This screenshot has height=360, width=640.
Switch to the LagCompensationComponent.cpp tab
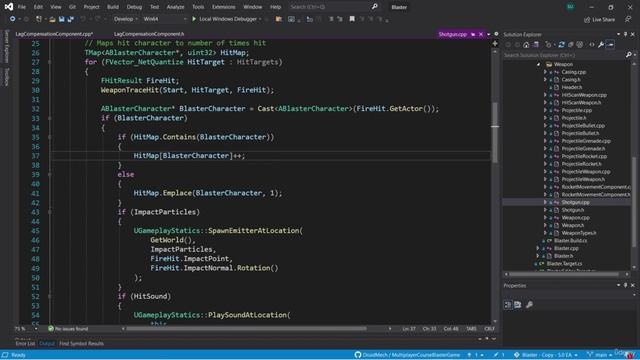tap(54, 34)
